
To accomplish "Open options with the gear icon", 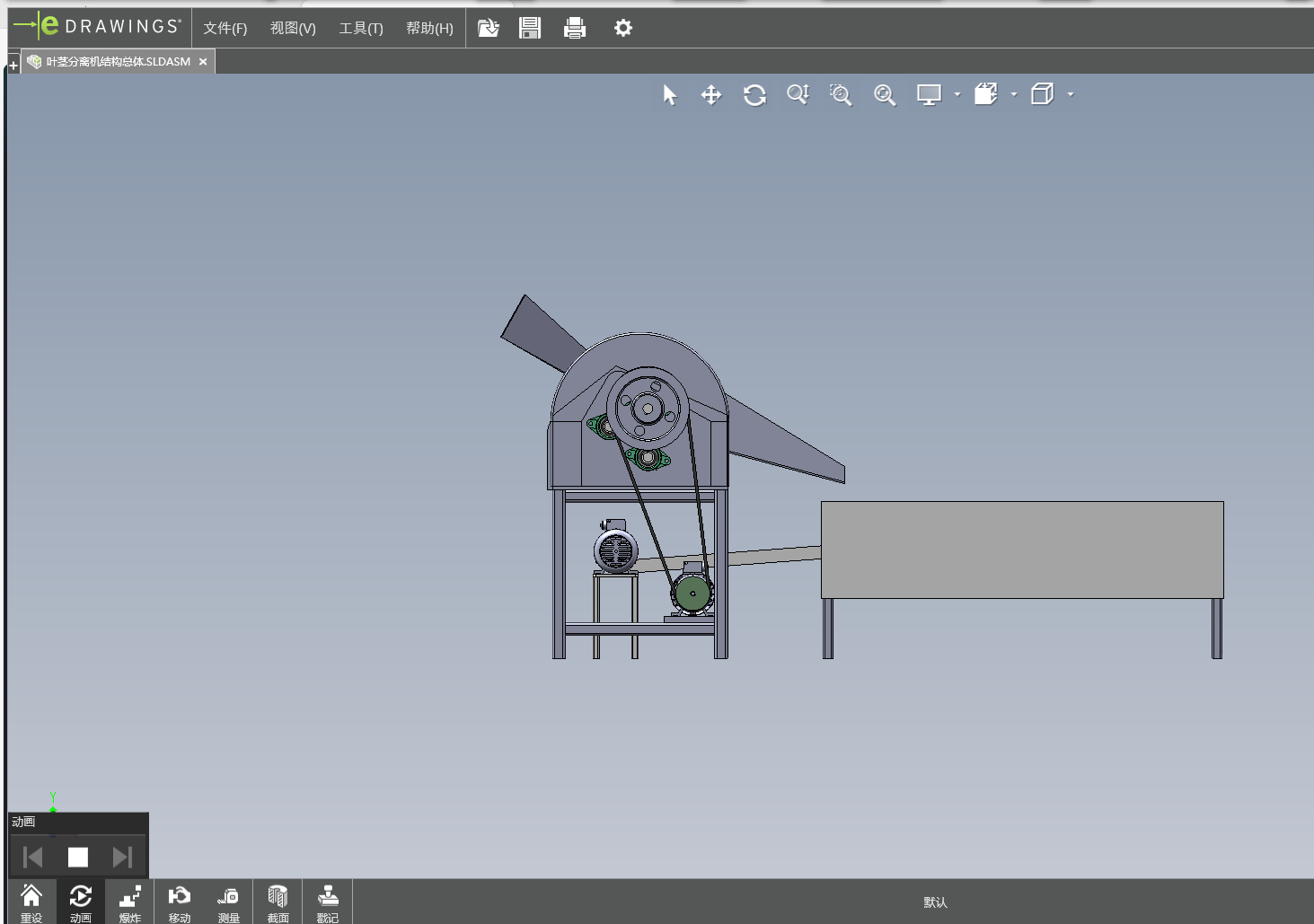I will tap(623, 29).
